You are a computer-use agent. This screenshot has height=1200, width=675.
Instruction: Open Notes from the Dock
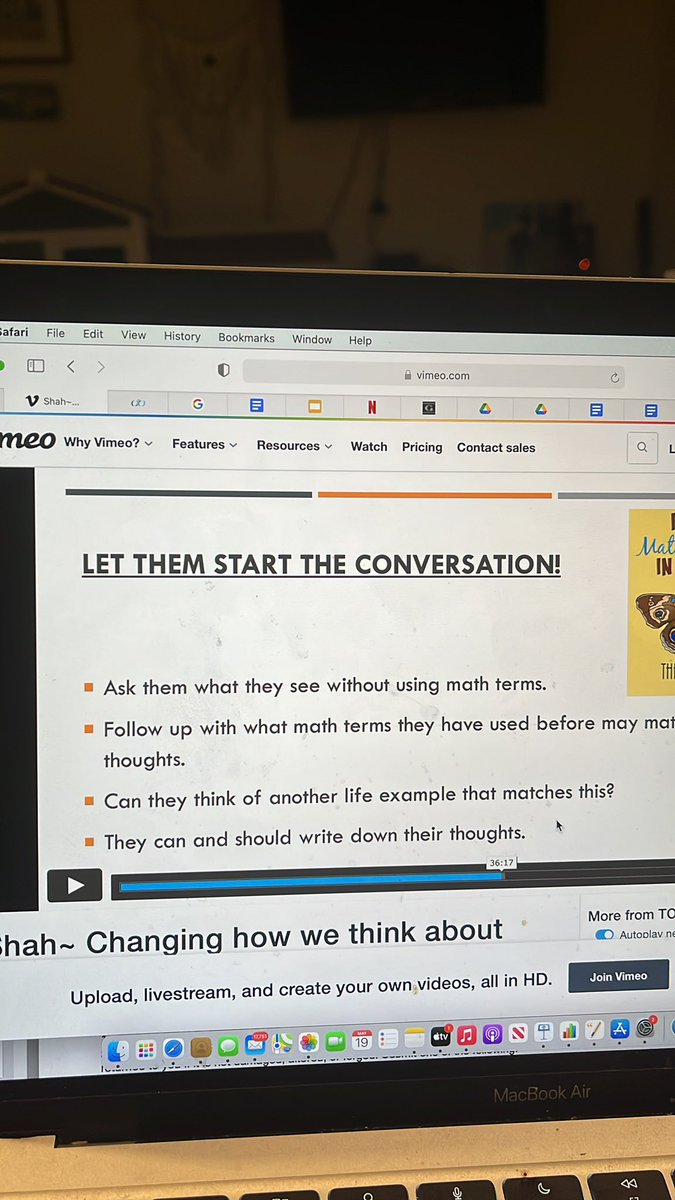[x=414, y=1039]
